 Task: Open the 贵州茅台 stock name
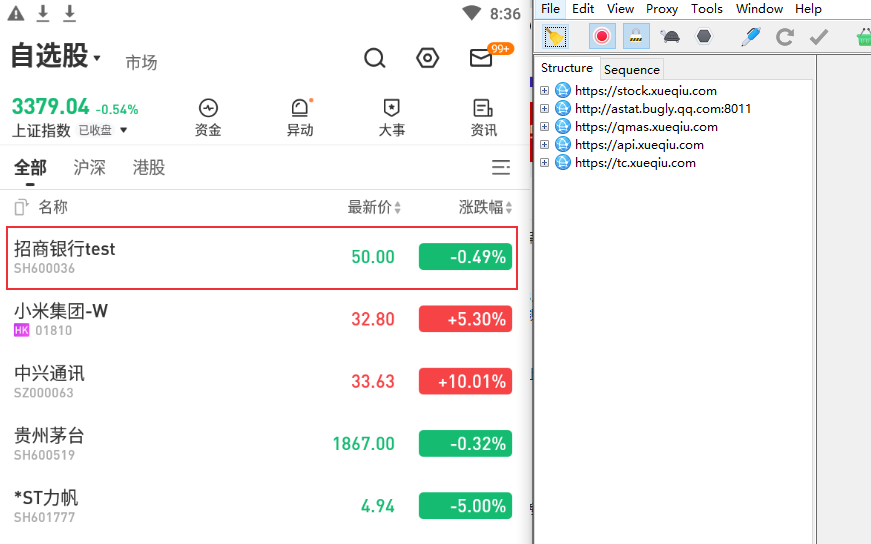49,436
